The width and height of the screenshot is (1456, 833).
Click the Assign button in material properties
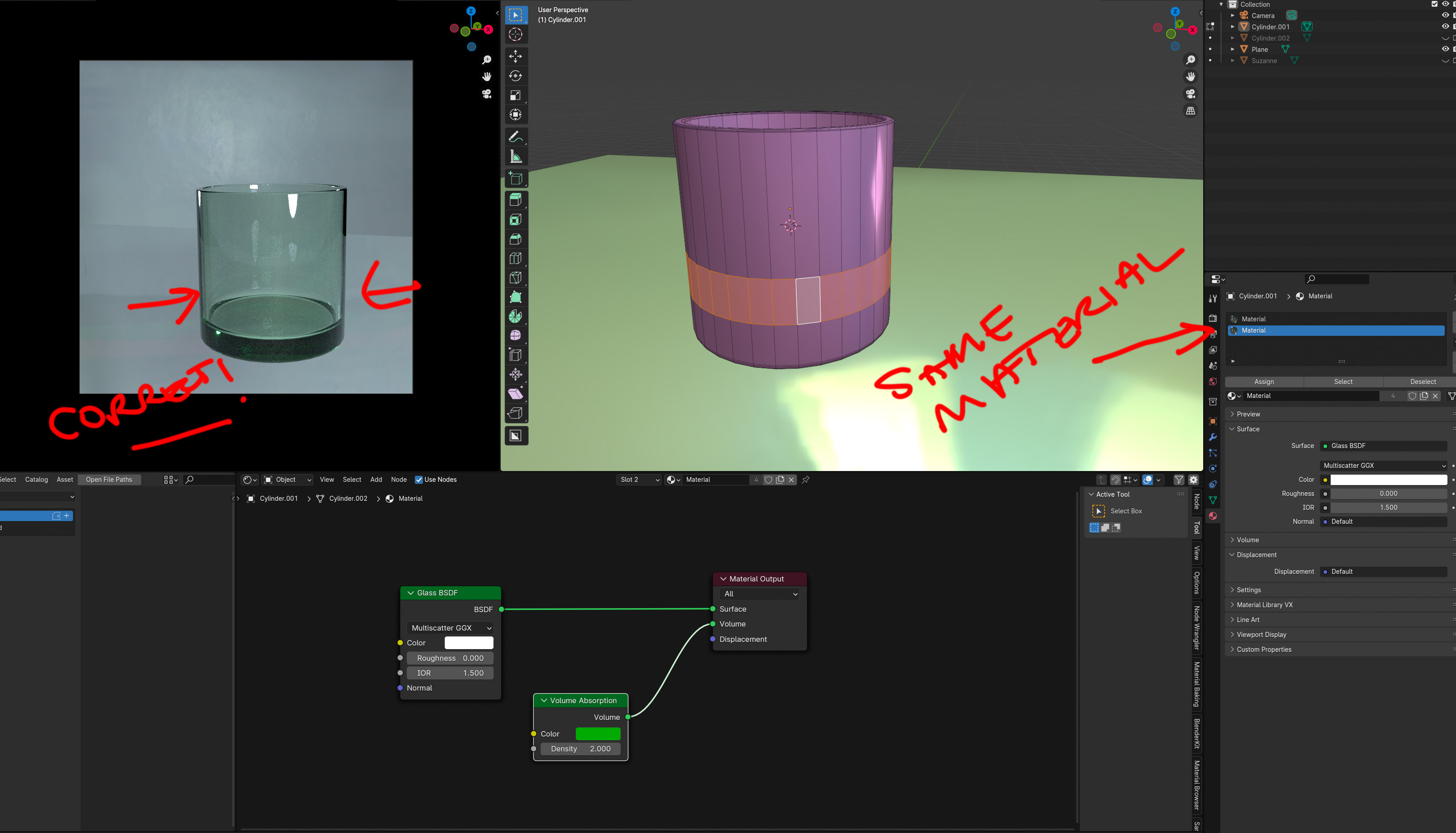[x=1264, y=382]
